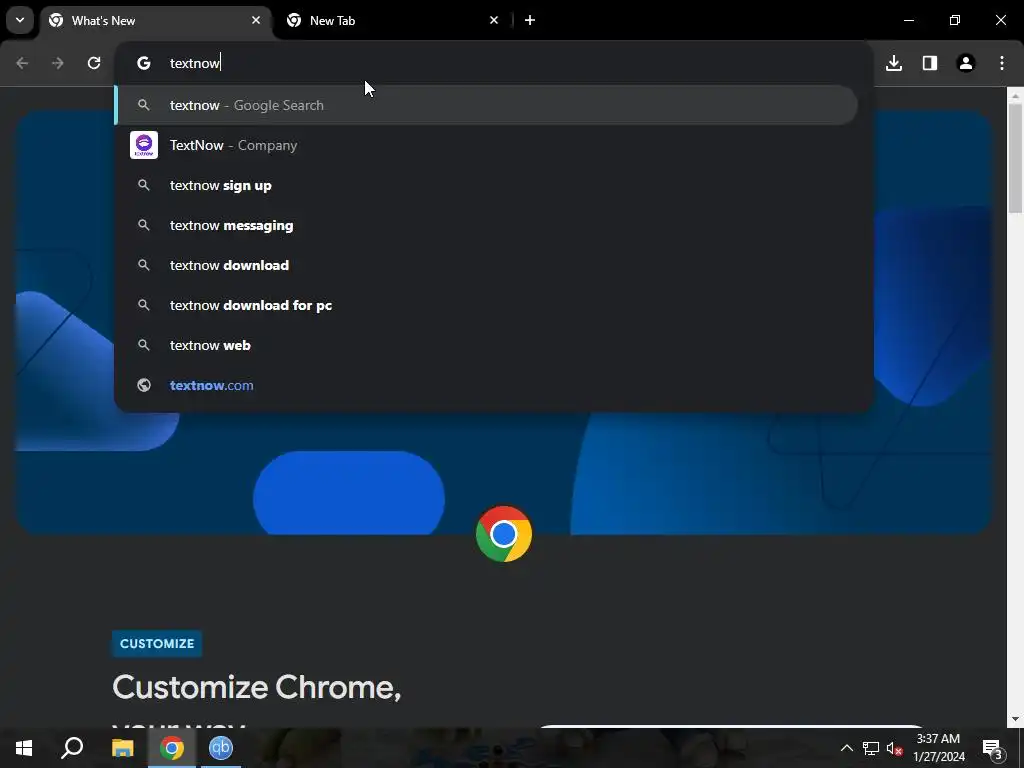The image size is (1024, 768).
Task: Choose 'textnow messaging' suggestion
Action: (486, 225)
